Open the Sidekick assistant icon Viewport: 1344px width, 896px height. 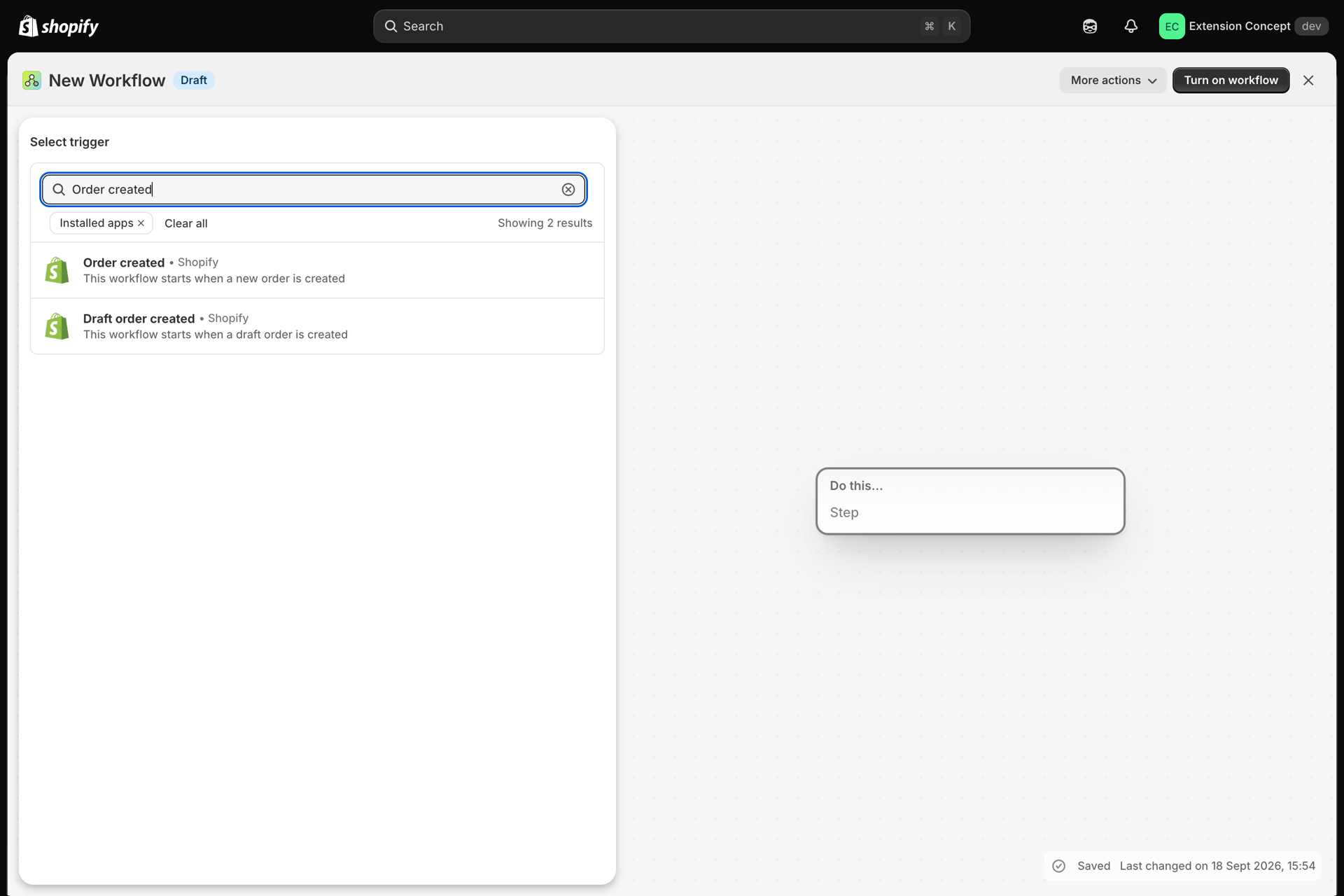[x=1090, y=26]
